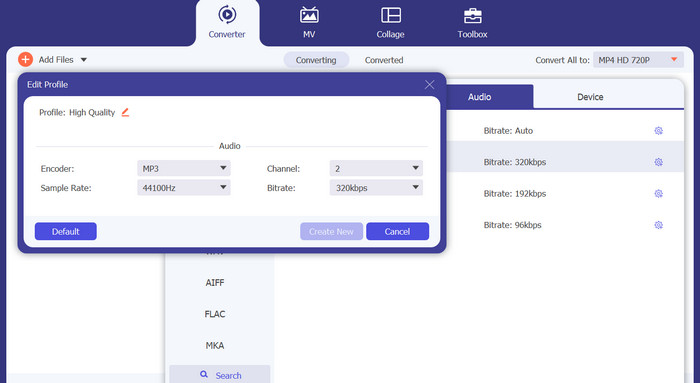700x383 pixels.
Task: Open settings gear for Bitrate Auto
Action: click(x=658, y=131)
